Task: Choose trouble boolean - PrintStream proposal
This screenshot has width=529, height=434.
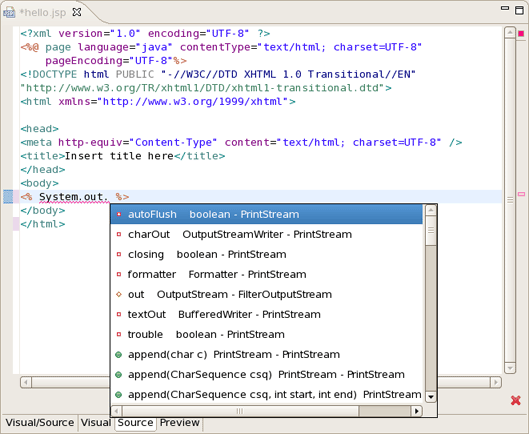Action: [x=267, y=334]
